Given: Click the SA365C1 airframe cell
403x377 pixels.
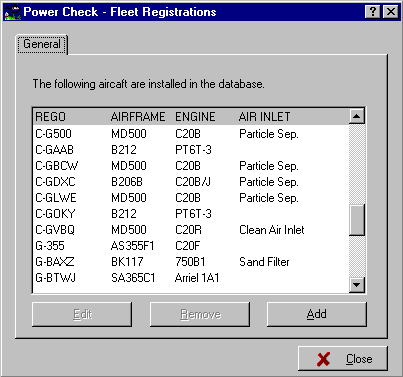Looking at the screenshot, I should (133, 278).
